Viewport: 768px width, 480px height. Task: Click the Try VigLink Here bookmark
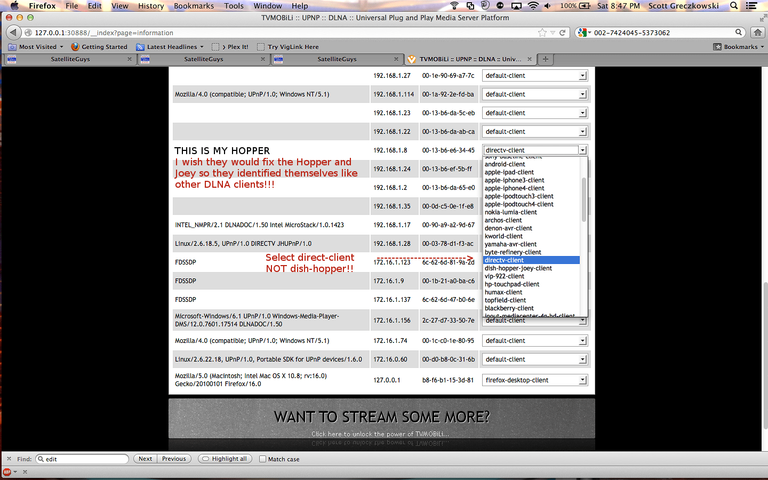point(288,47)
